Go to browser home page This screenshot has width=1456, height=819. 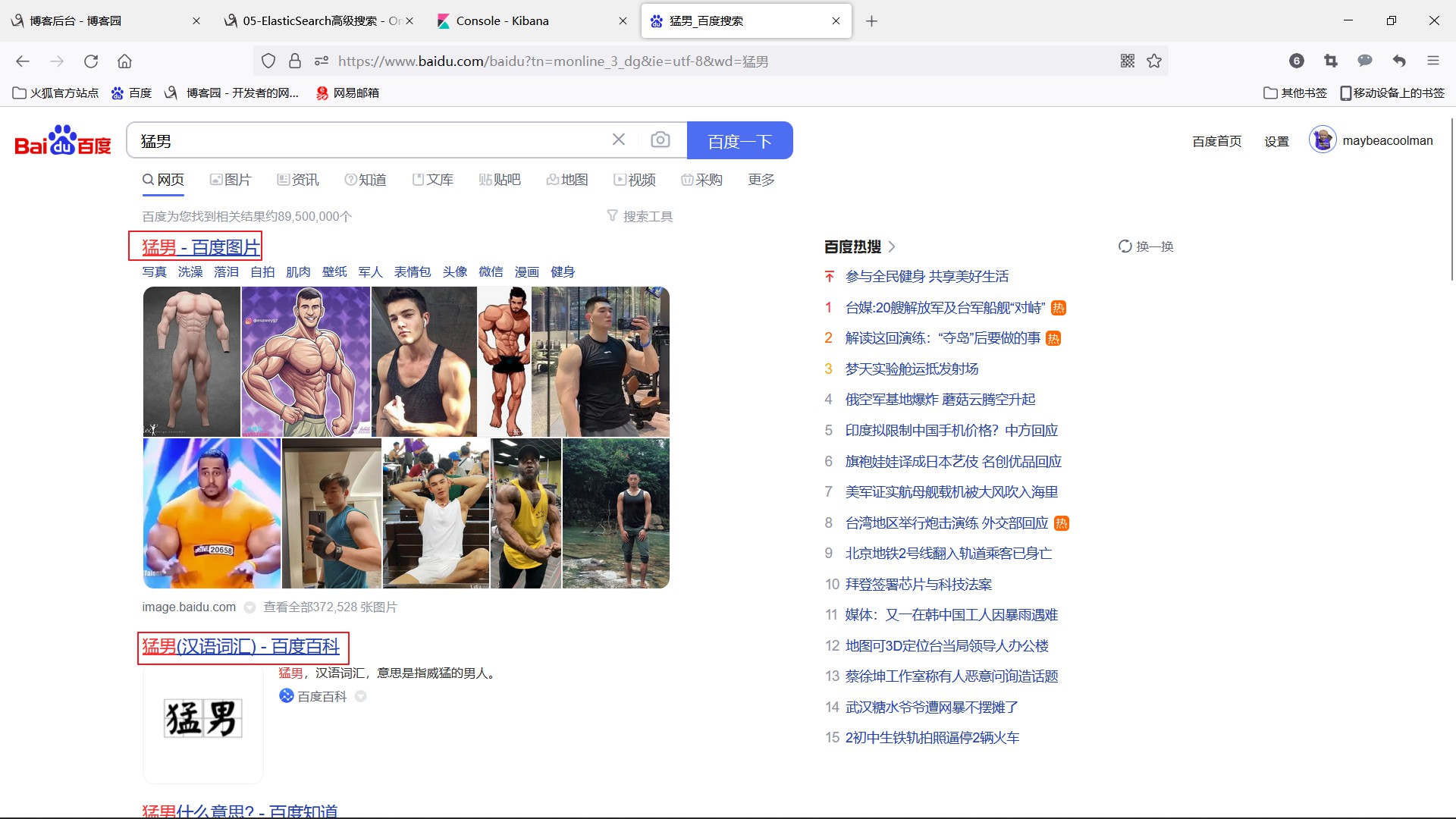124,61
